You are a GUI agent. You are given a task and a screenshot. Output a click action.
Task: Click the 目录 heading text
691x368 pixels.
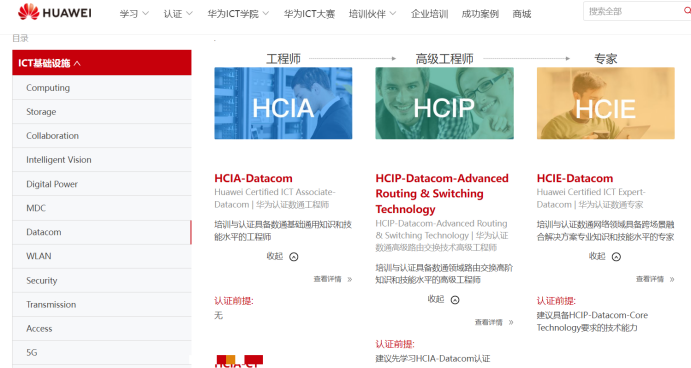point(20,38)
